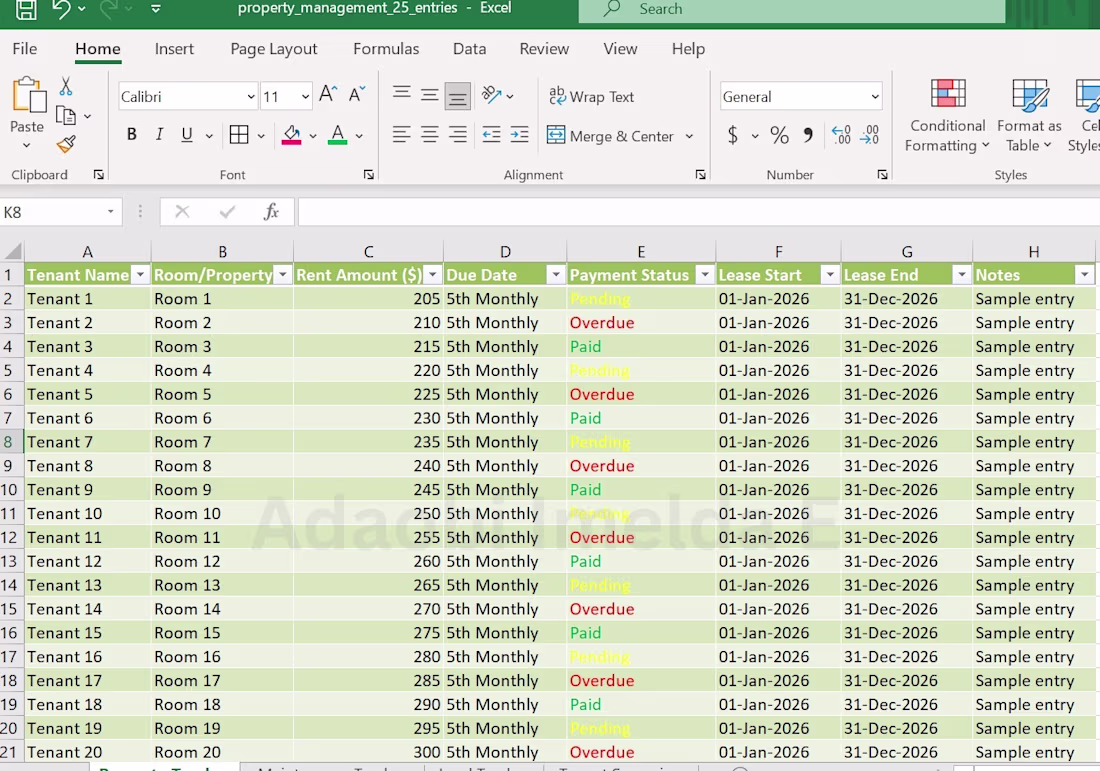Click the Increase Indent icon
Viewport: 1100px width, 771px height.
(519, 134)
